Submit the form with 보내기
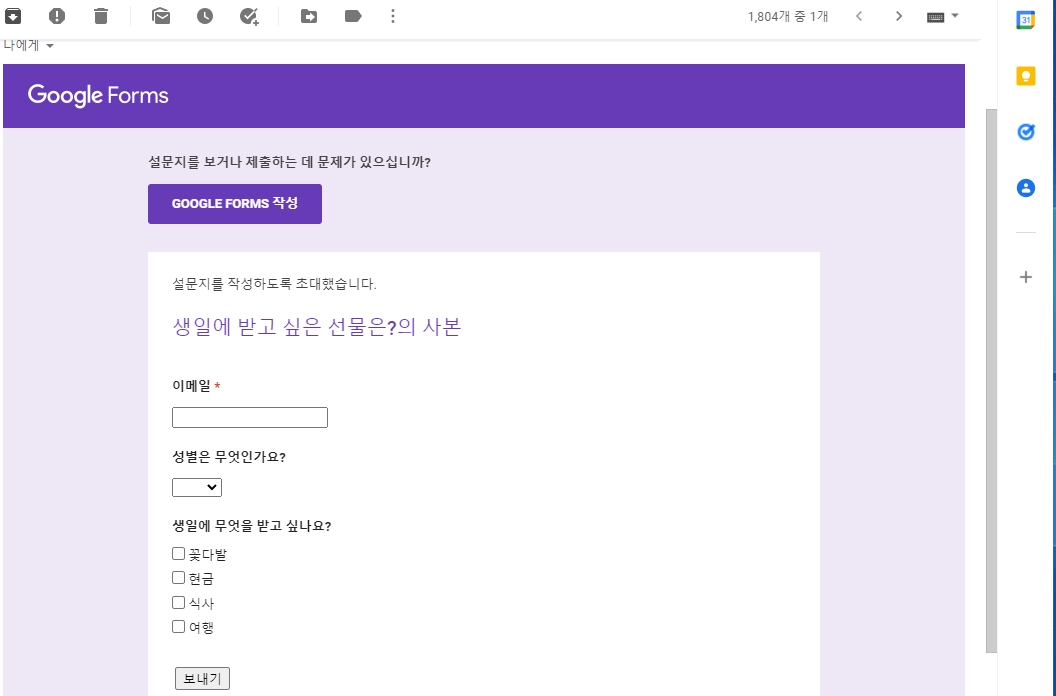The image size is (1056, 696). 202,677
